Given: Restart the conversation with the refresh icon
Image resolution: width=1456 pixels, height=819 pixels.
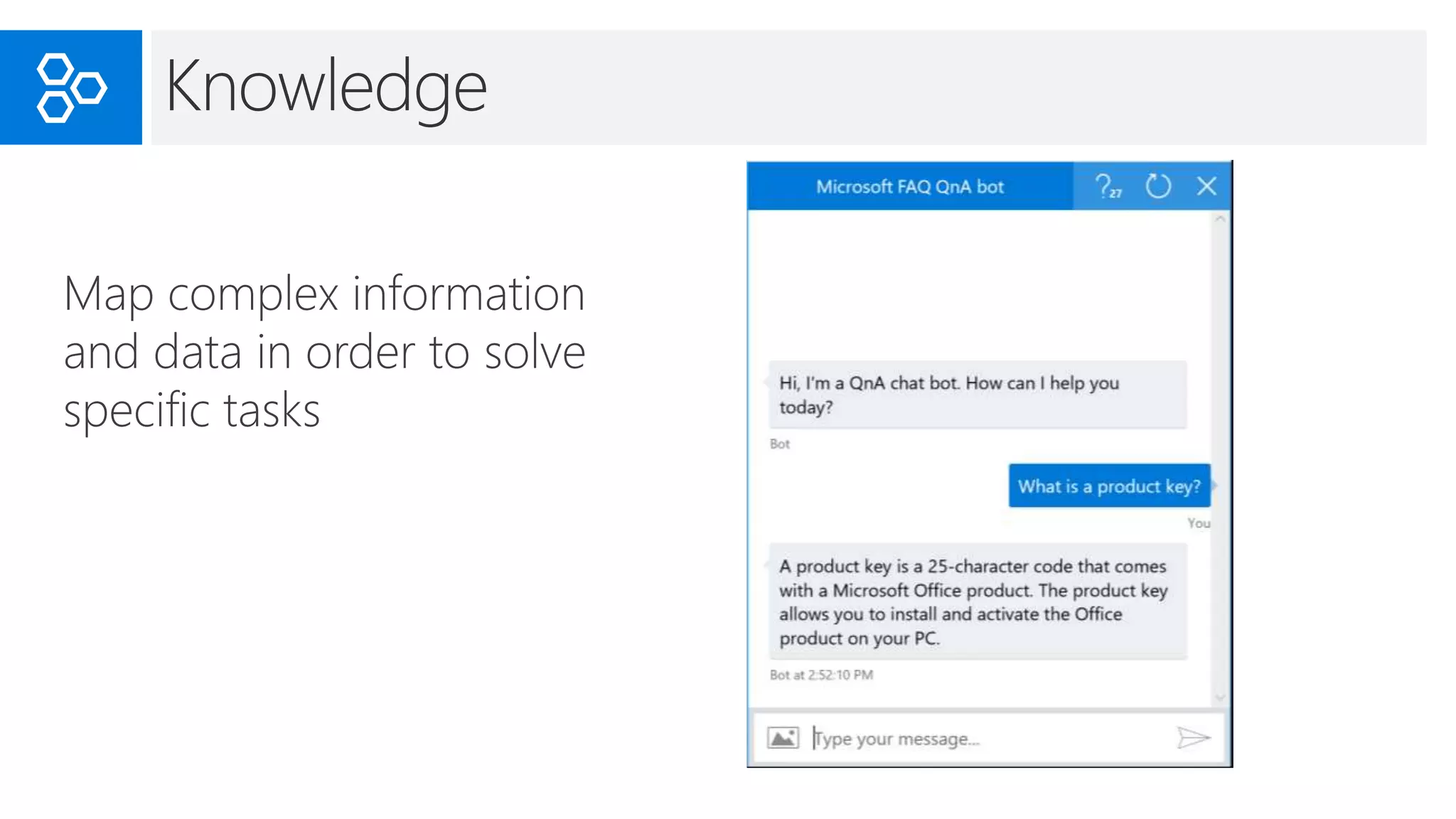Looking at the screenshot, I should (x=1158, y=187).
